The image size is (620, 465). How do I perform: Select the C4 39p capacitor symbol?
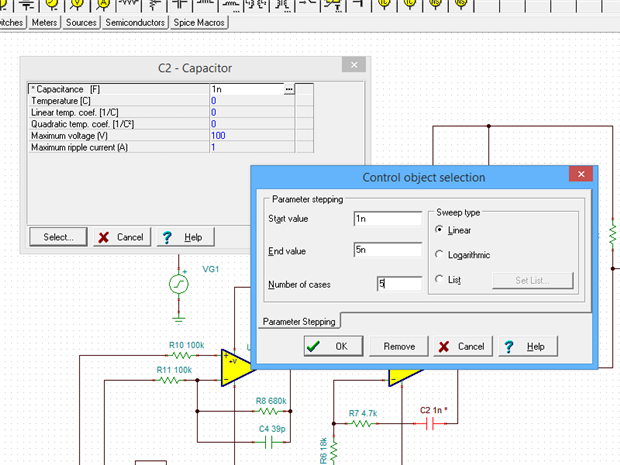tap(268, 440)
